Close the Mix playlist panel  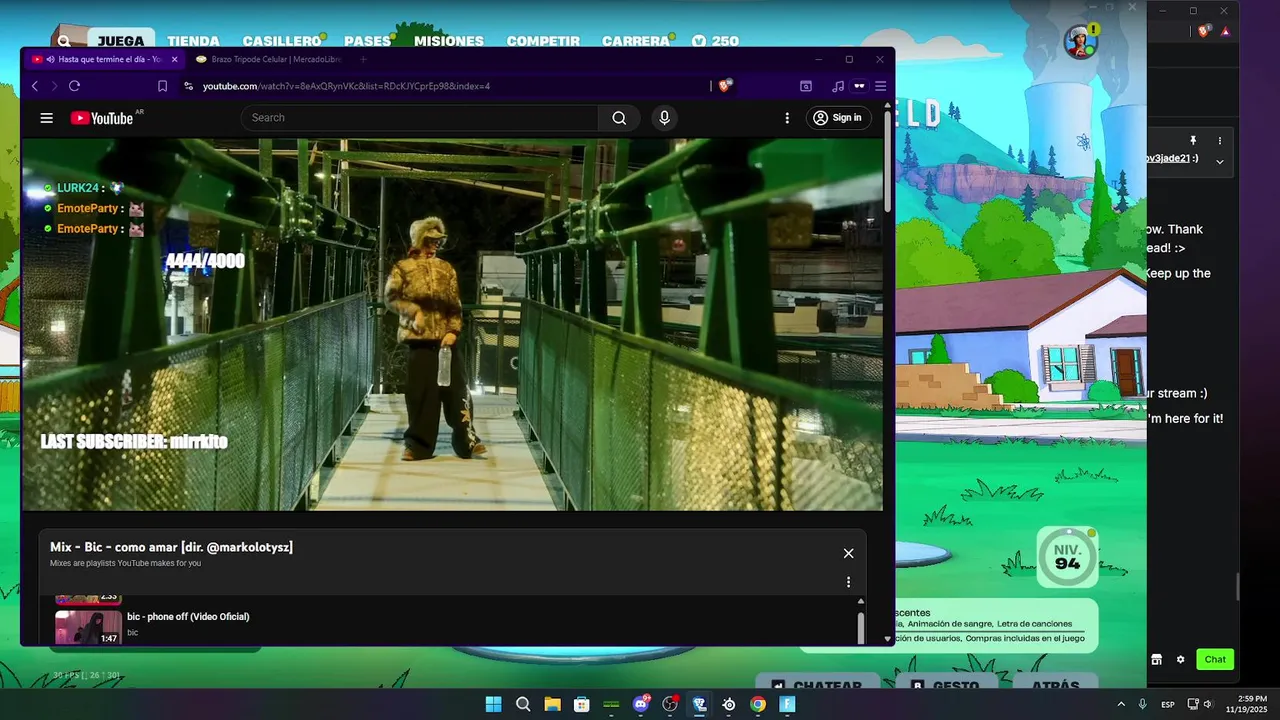848,553
